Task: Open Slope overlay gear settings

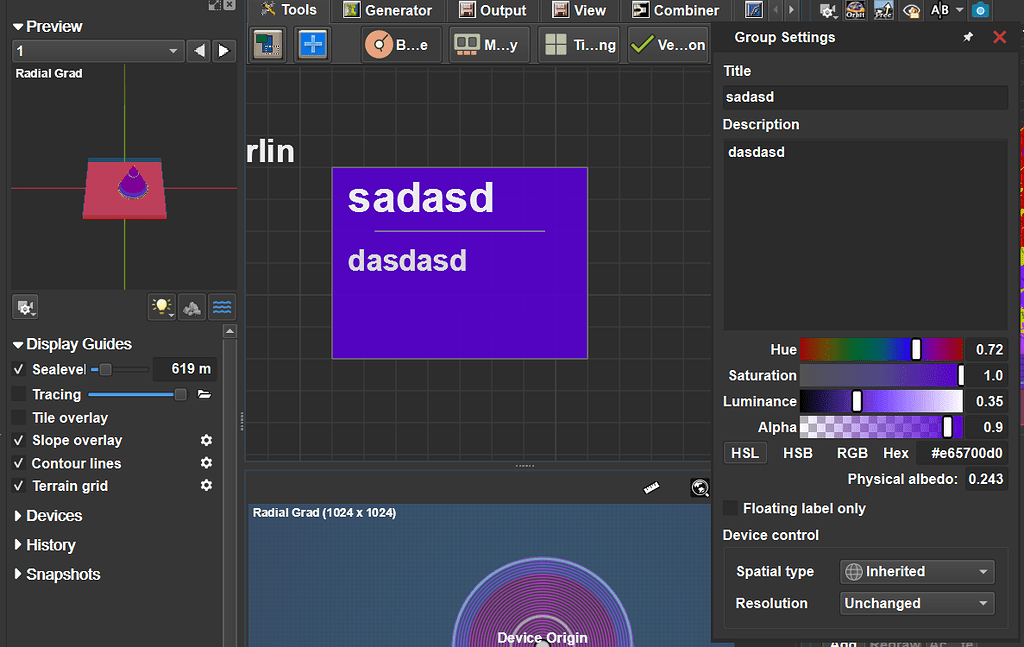Action: coord(206,440)
